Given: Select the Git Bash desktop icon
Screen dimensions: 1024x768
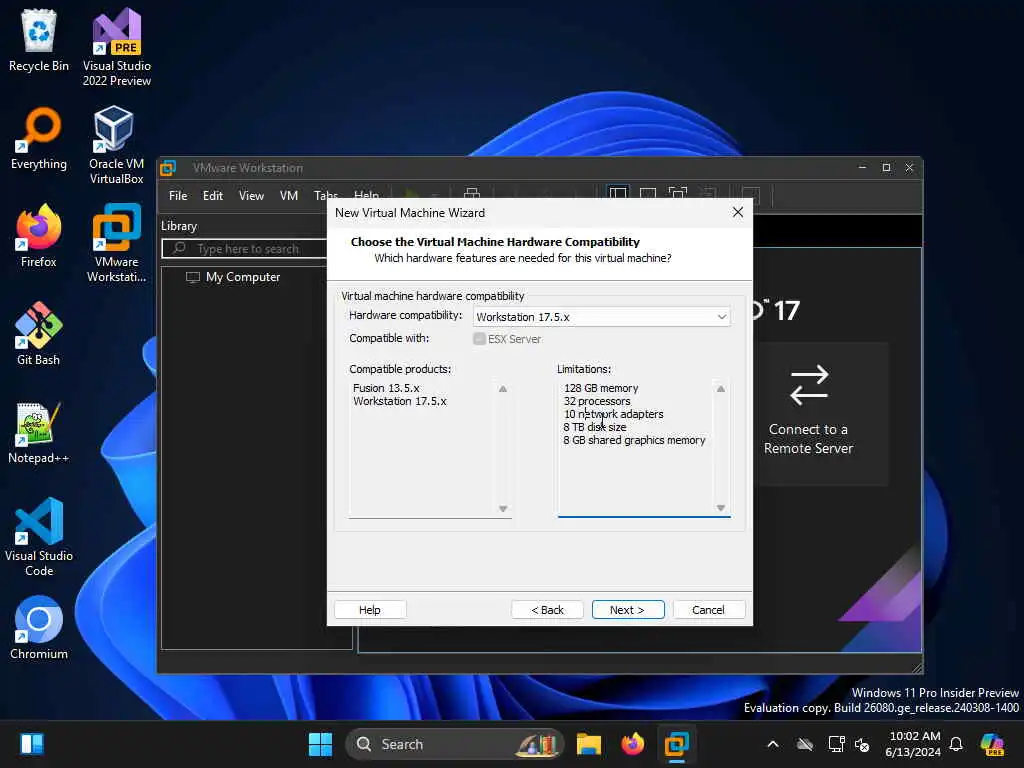Looking at the screenshot, I should (x=39, y=334).
